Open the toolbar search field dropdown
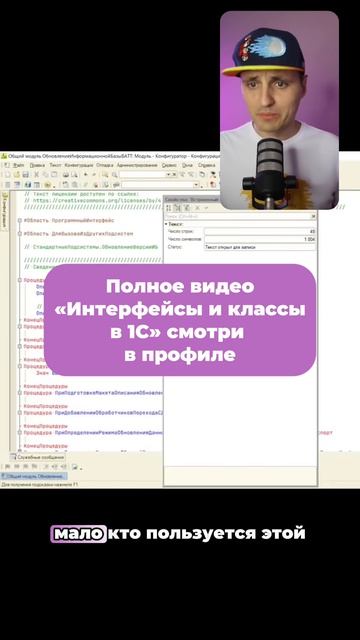Image resolution: width=360 pixels, height=640 pixels. [x=169, y=175]
